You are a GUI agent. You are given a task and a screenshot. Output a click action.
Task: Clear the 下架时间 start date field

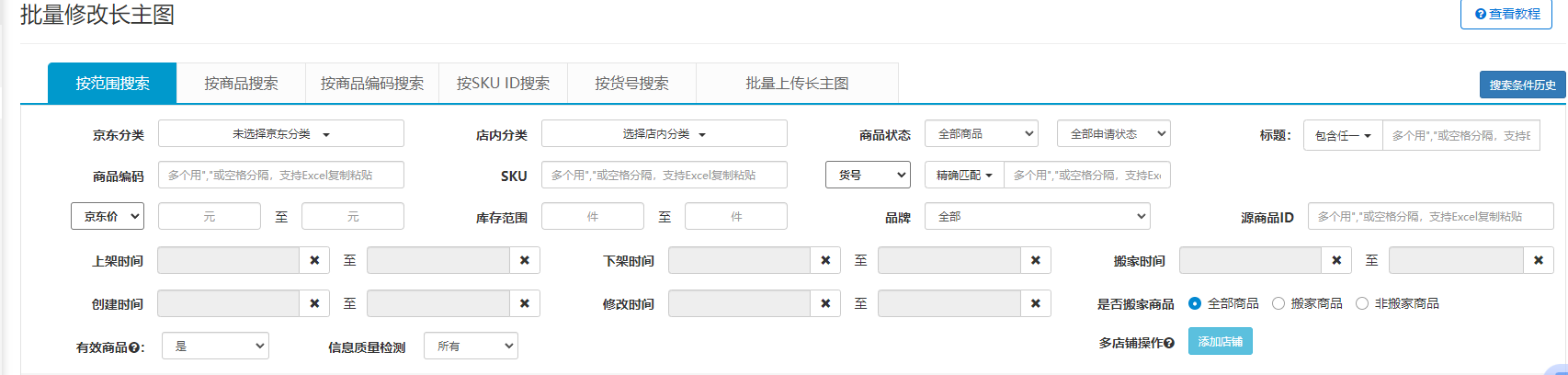[825, 260]
